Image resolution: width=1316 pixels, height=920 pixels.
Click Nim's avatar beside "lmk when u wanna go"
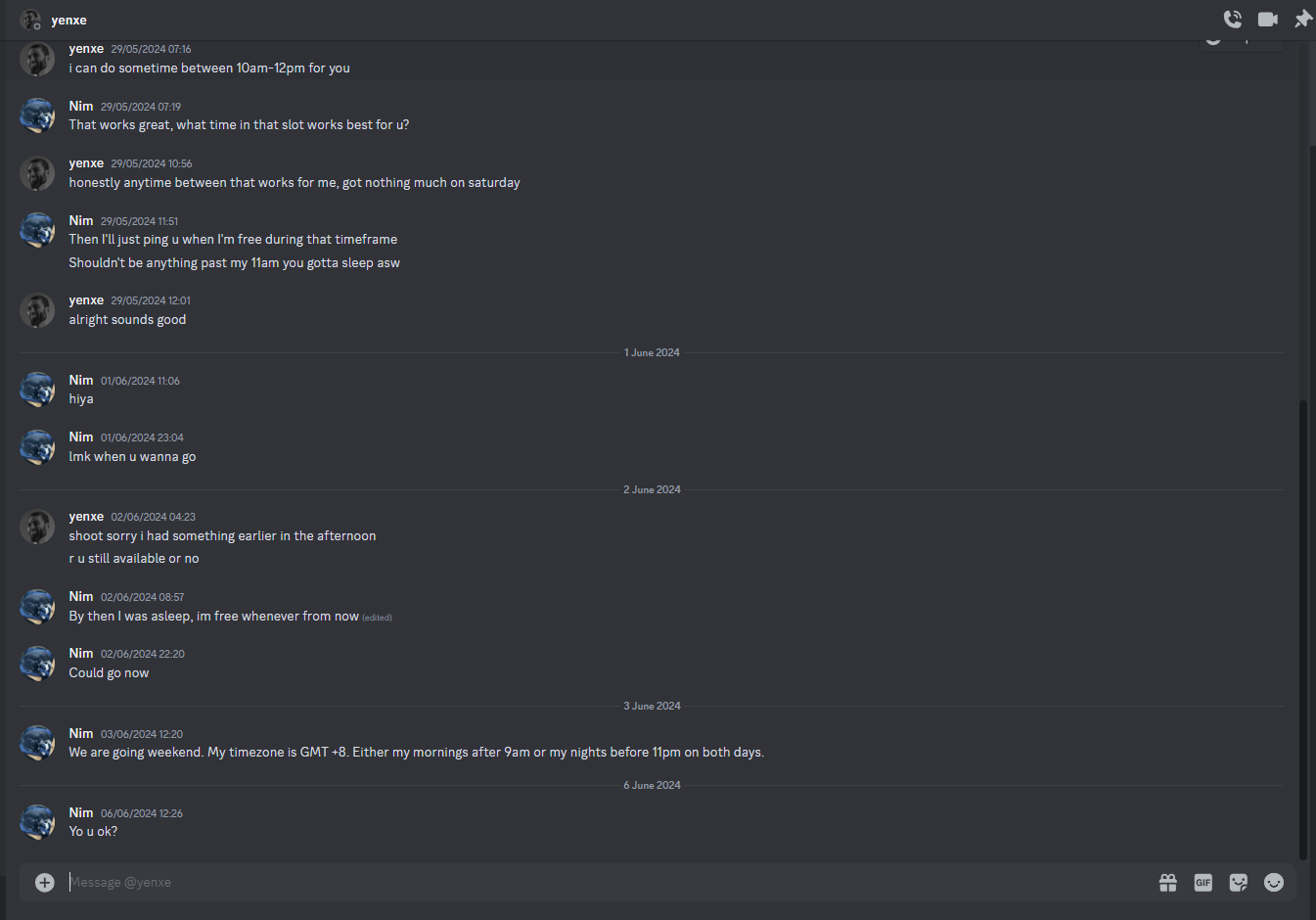[37, 447]
